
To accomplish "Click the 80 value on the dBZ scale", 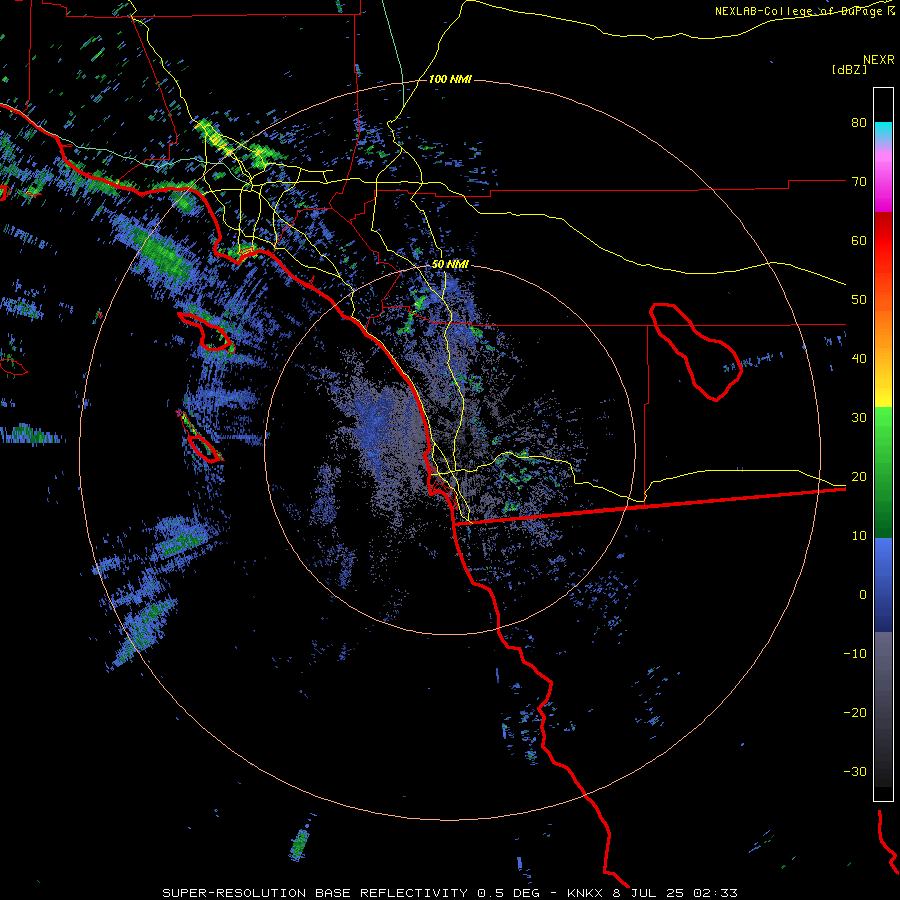I will (x=859, y=122).
